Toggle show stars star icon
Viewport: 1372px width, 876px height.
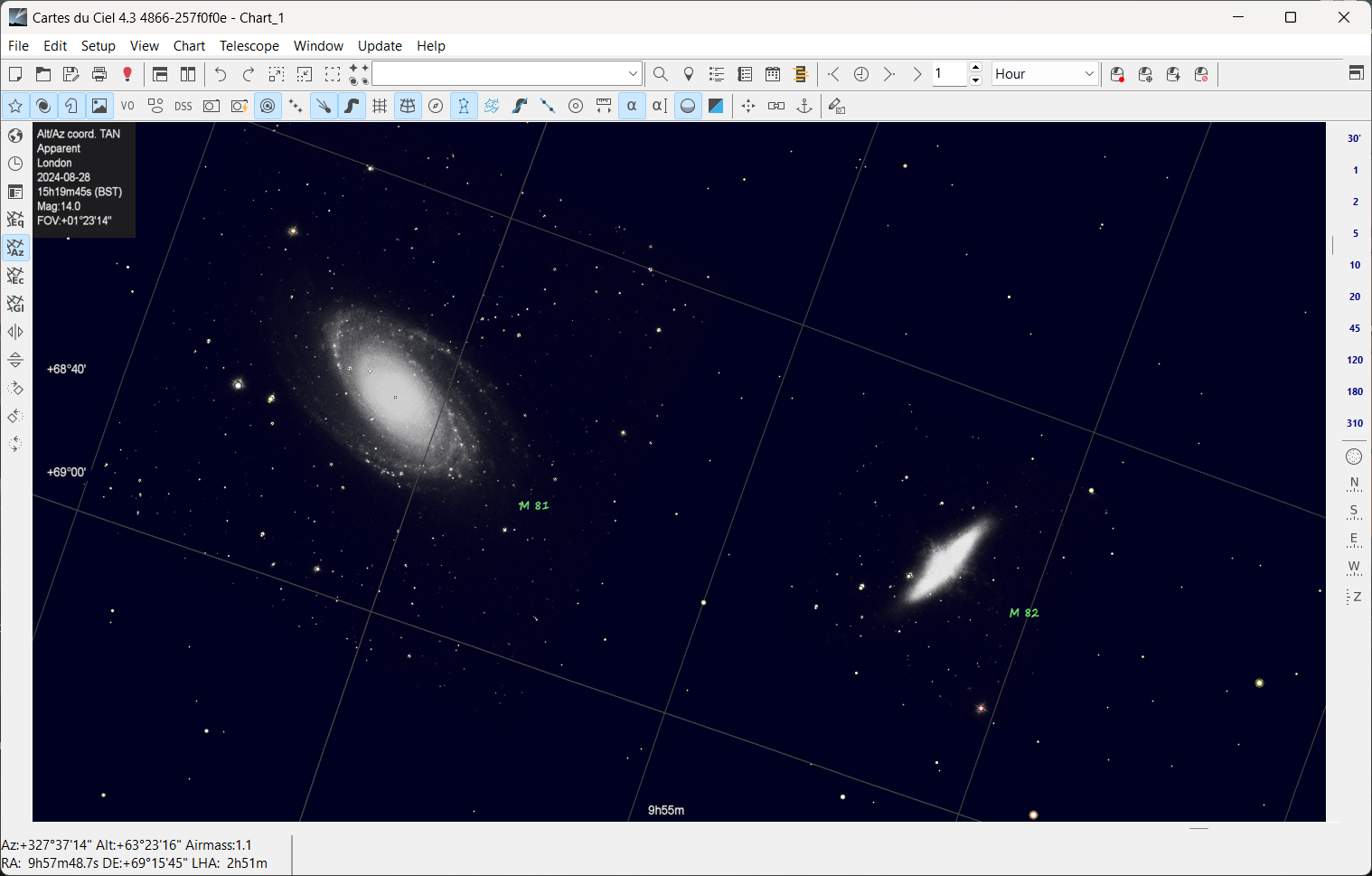tap(15, 106)
